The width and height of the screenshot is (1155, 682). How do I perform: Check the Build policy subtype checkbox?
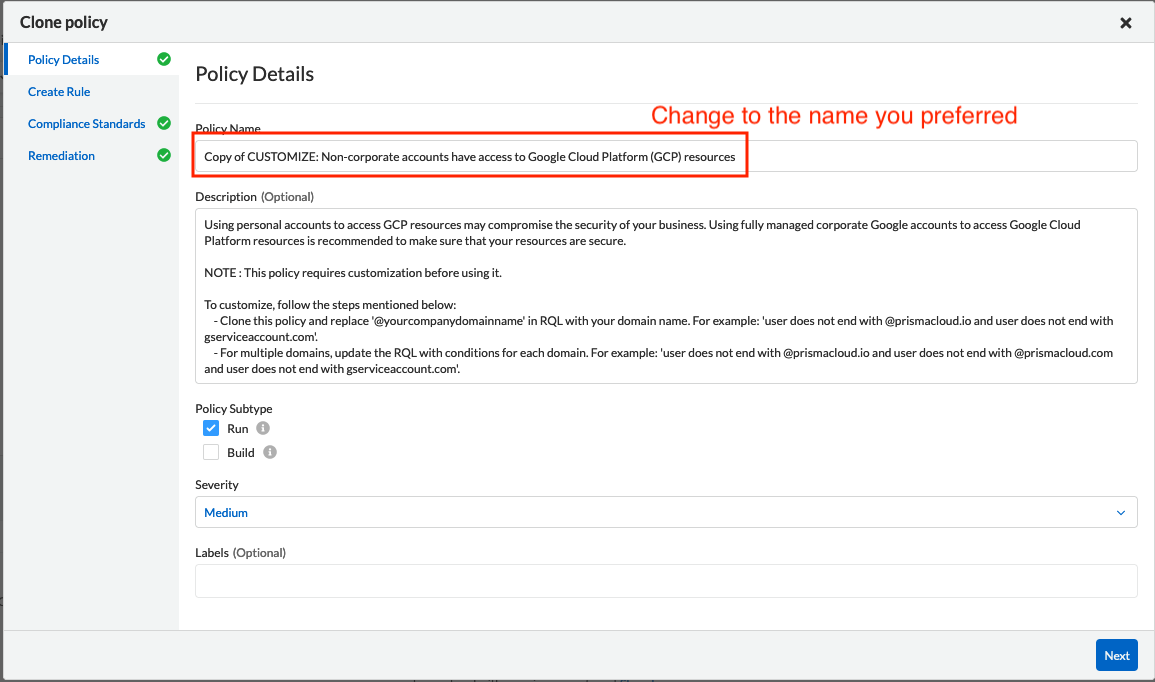coord(211,452)
